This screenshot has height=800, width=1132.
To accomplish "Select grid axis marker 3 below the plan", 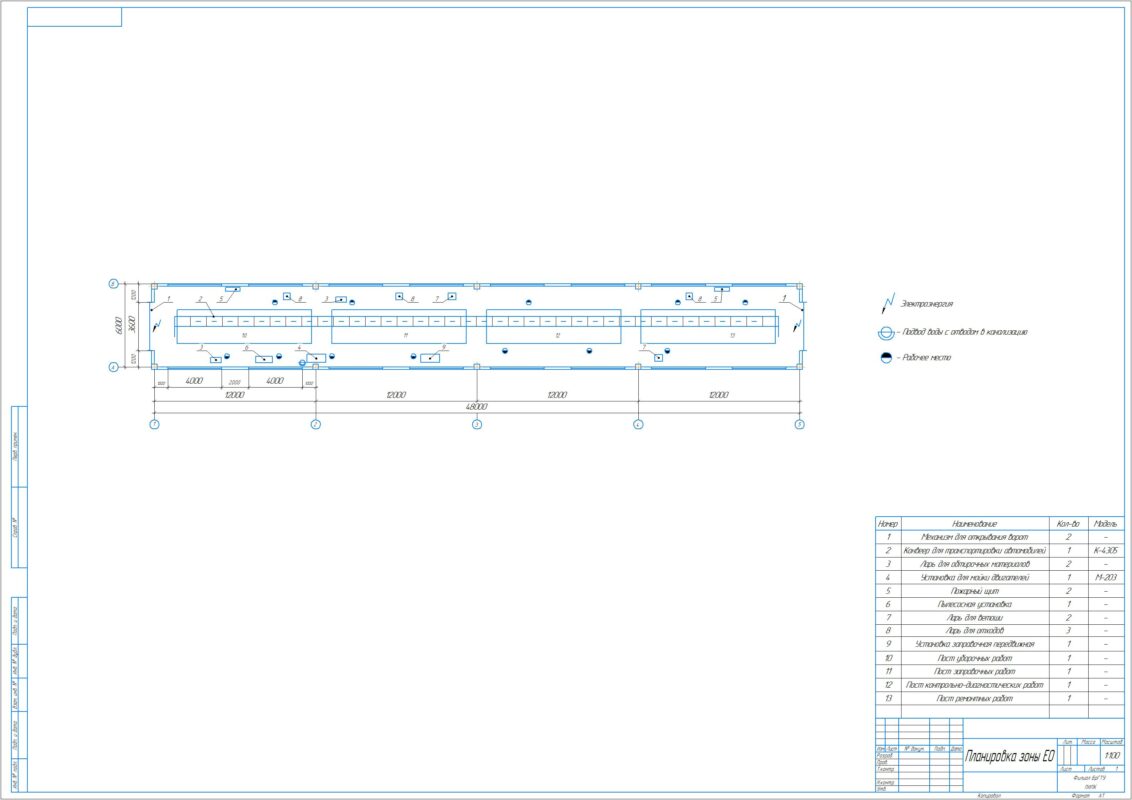I will point(476,425).
